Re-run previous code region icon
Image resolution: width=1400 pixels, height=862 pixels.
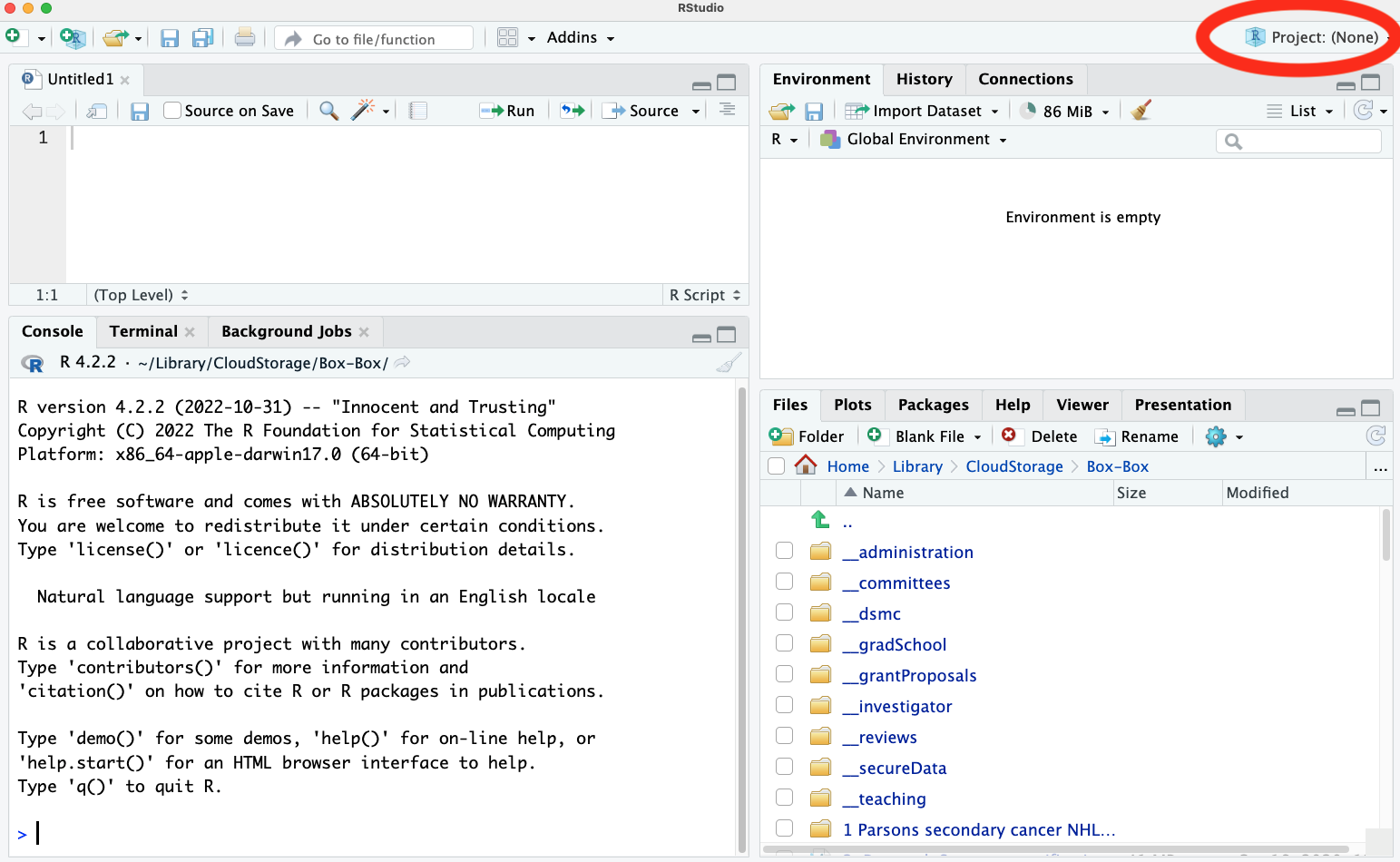click(573, 111)
